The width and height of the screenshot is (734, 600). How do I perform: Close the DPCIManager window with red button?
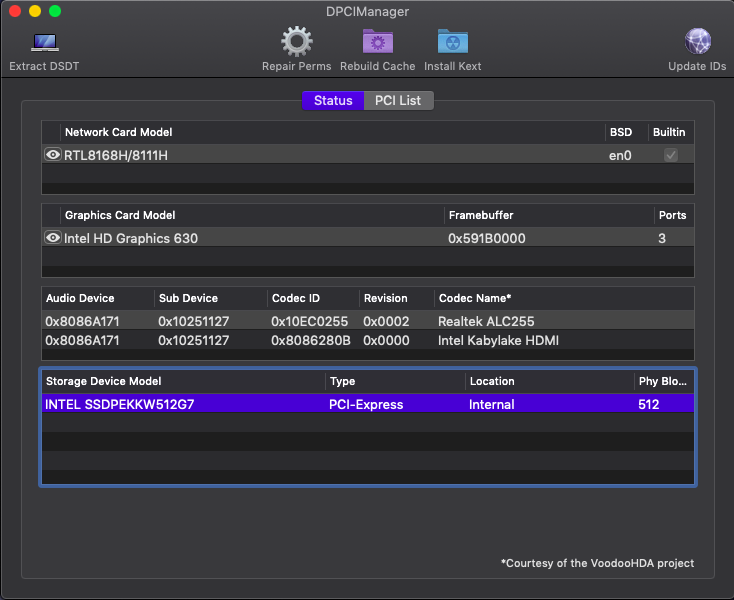(15, 11)
